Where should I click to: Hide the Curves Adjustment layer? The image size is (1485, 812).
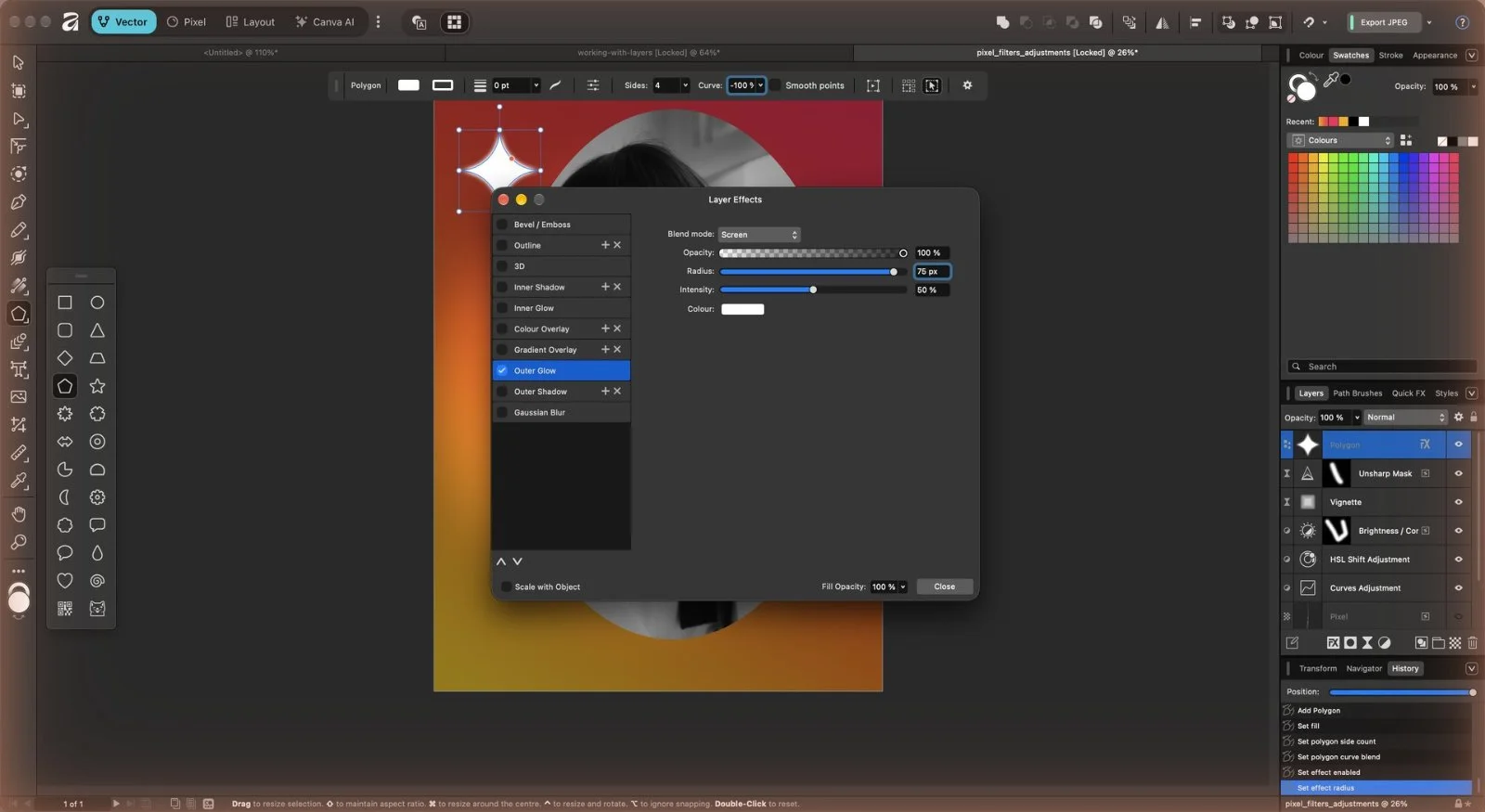tap(1458, 588)
